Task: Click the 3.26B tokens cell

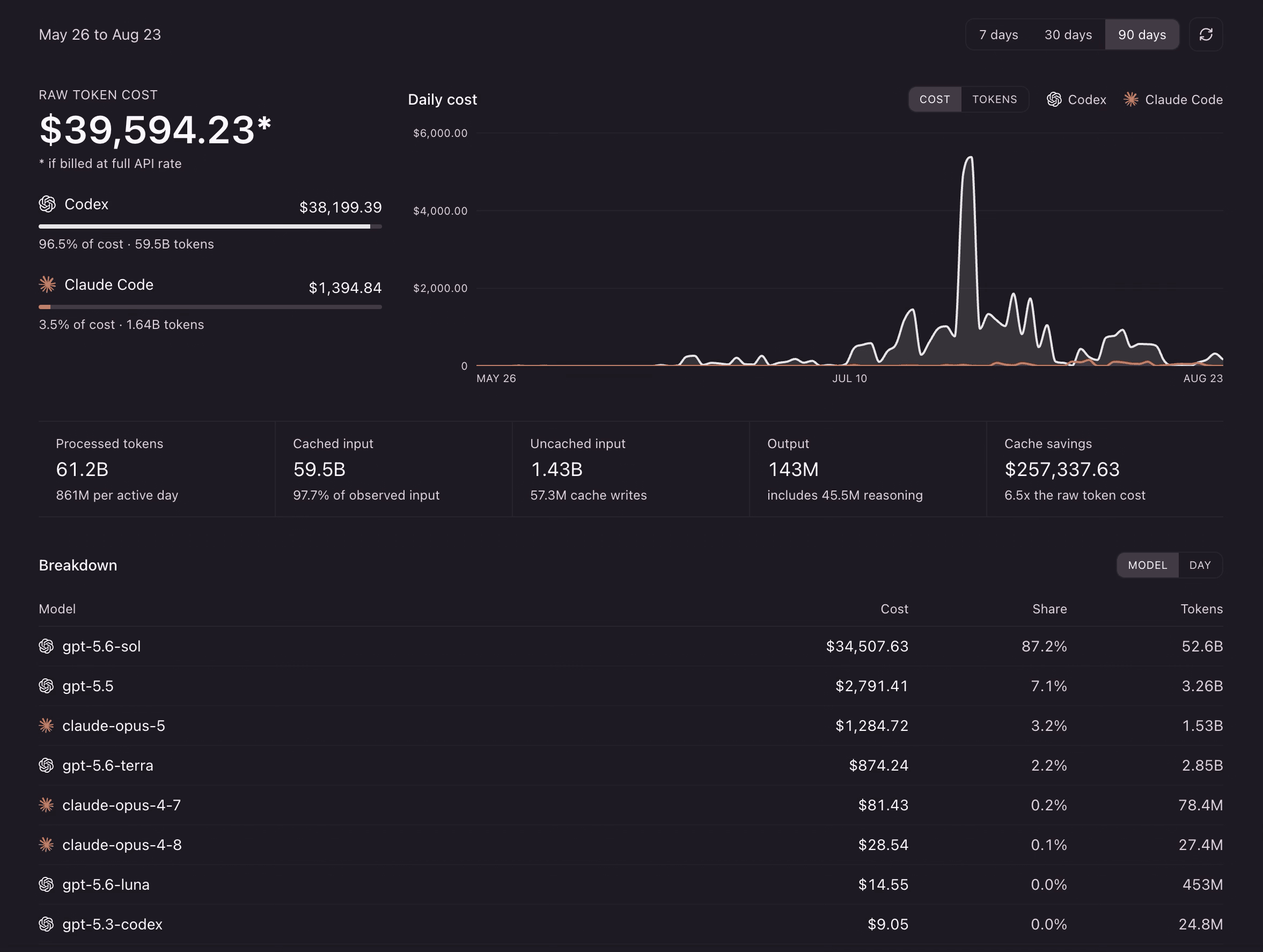Action: point(1202,686)
